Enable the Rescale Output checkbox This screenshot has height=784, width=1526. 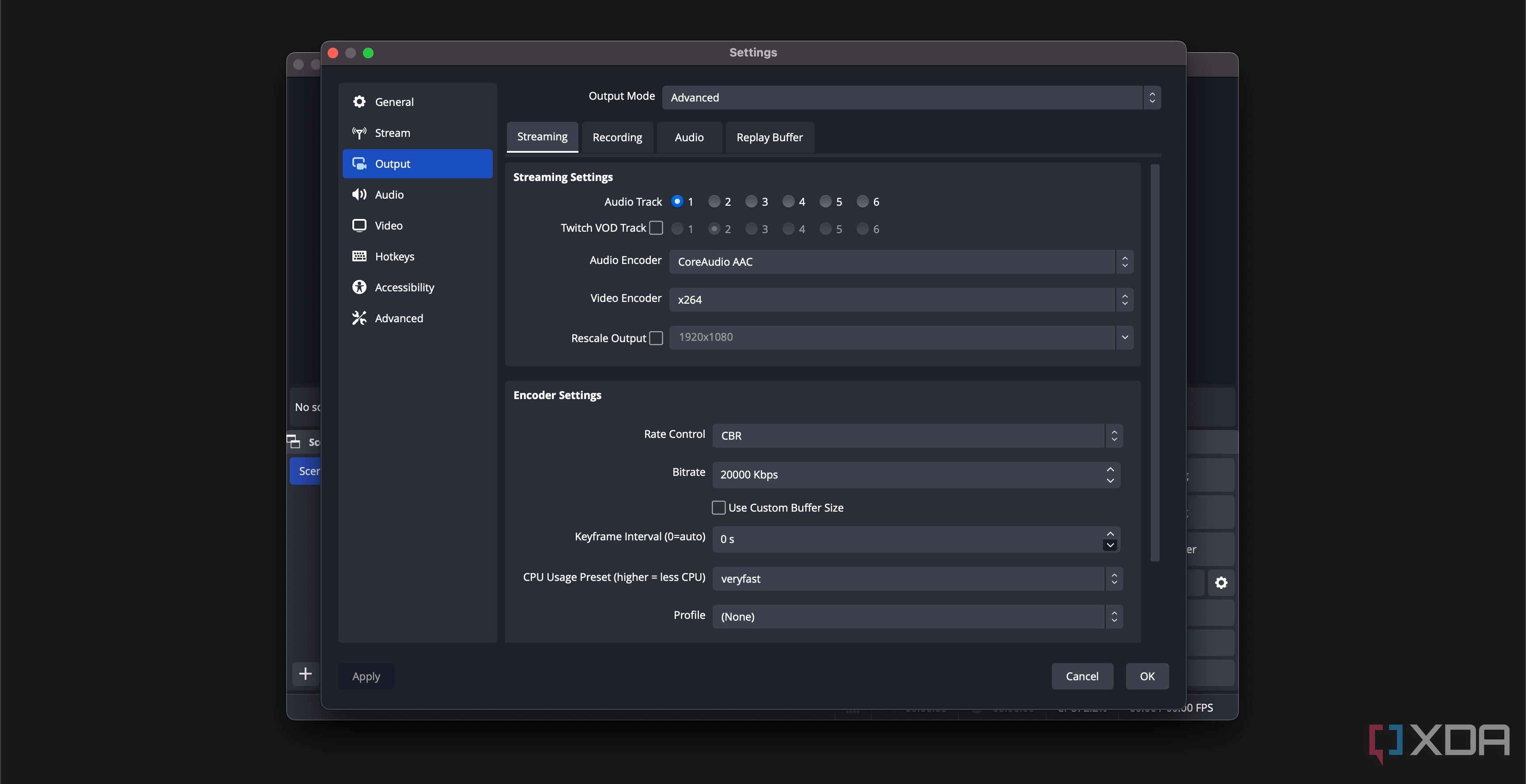point(656,338)
